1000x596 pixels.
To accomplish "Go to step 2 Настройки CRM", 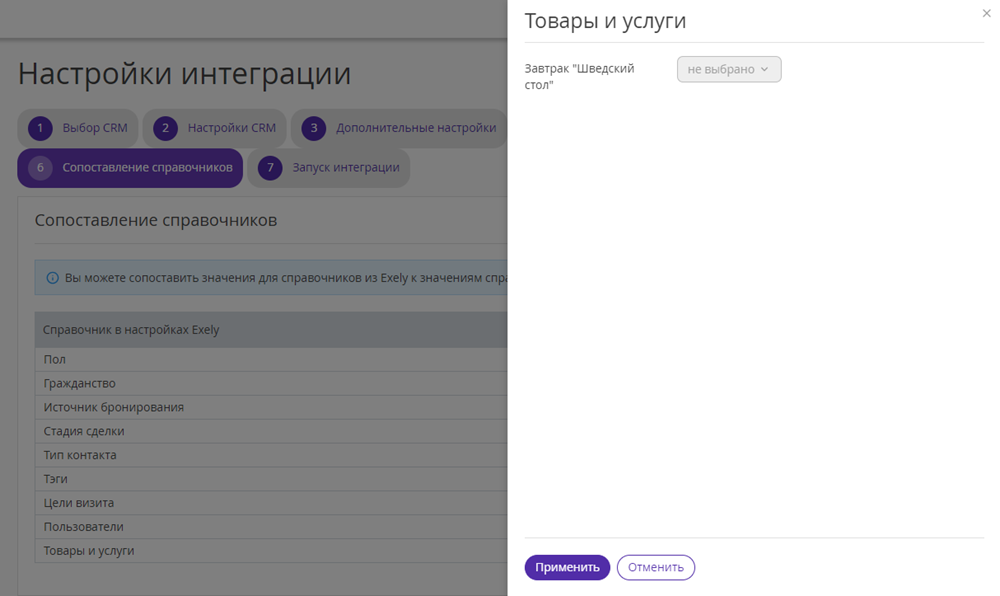I will click(x=214, y=128).
